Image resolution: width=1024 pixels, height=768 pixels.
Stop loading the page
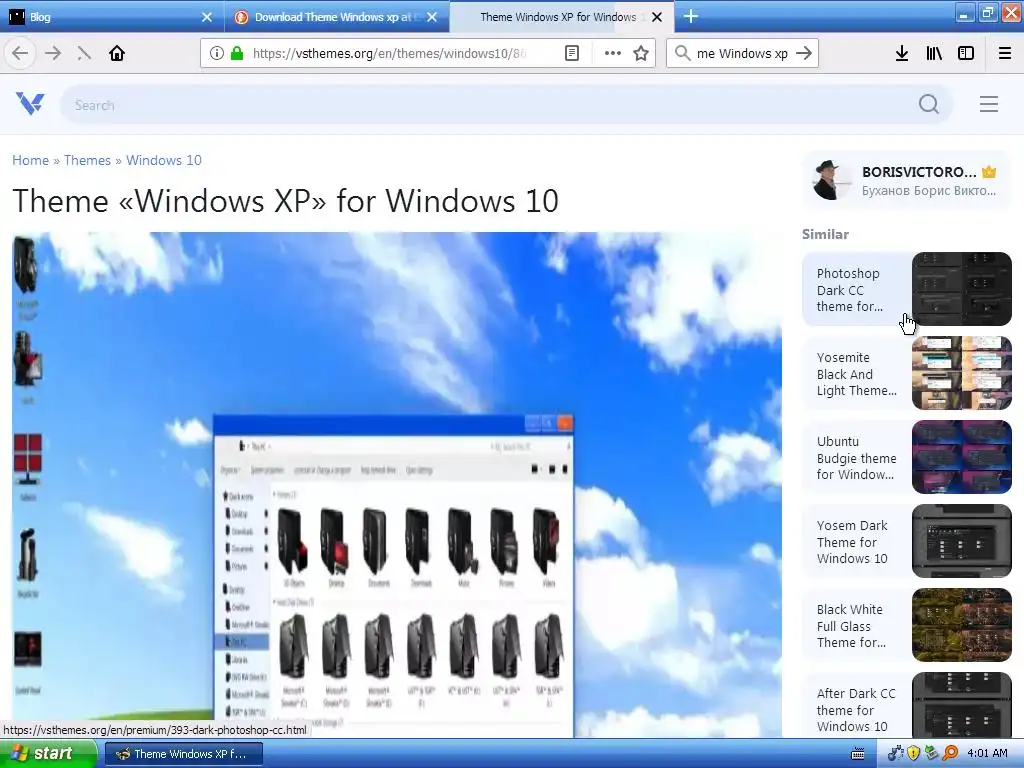click(84, 53)
